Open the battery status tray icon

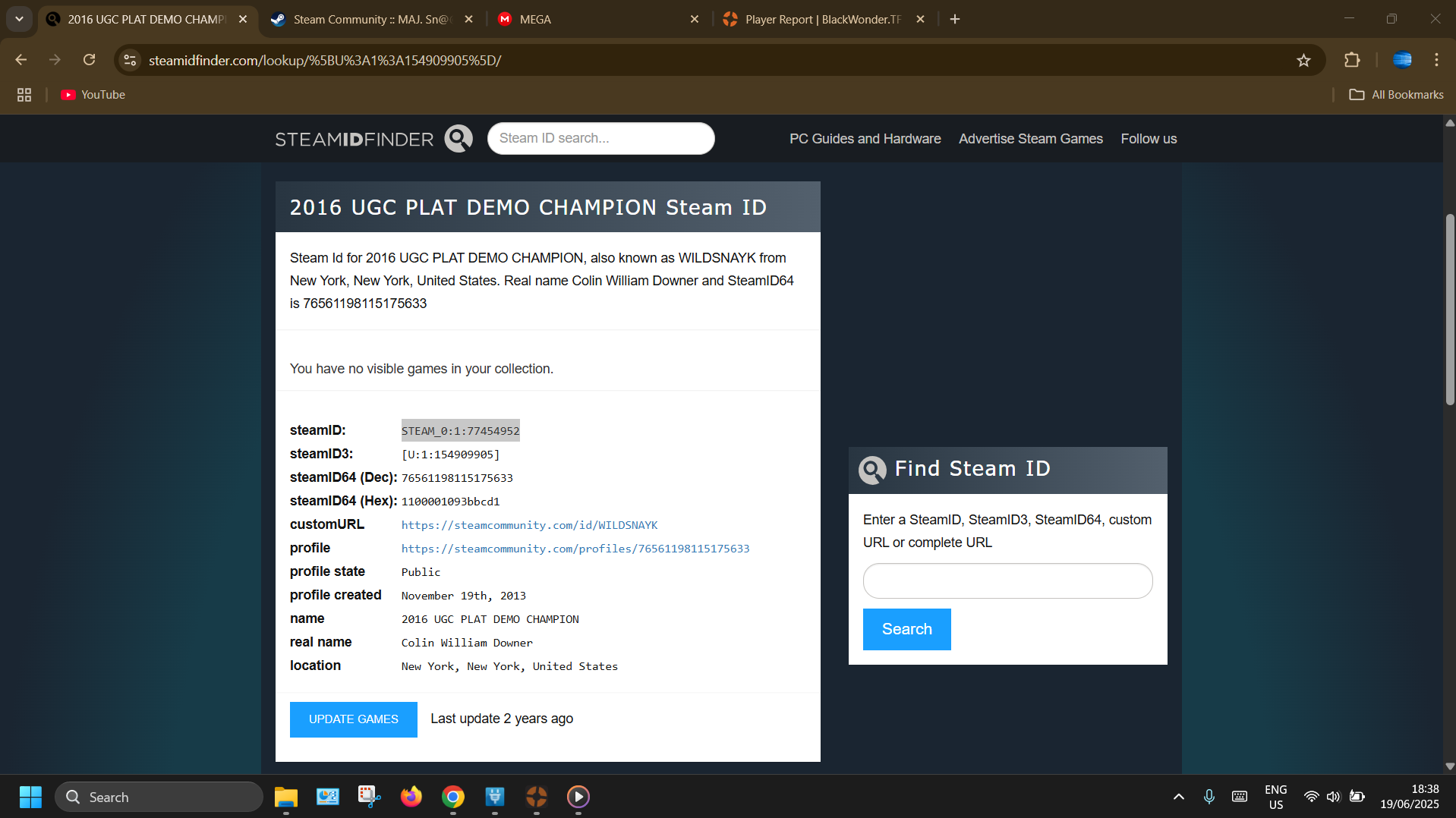[1357, 797]
